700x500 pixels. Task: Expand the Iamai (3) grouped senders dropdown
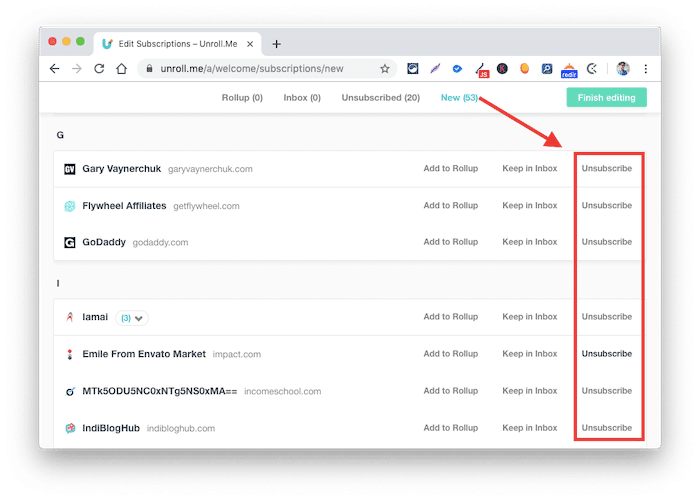132,318
